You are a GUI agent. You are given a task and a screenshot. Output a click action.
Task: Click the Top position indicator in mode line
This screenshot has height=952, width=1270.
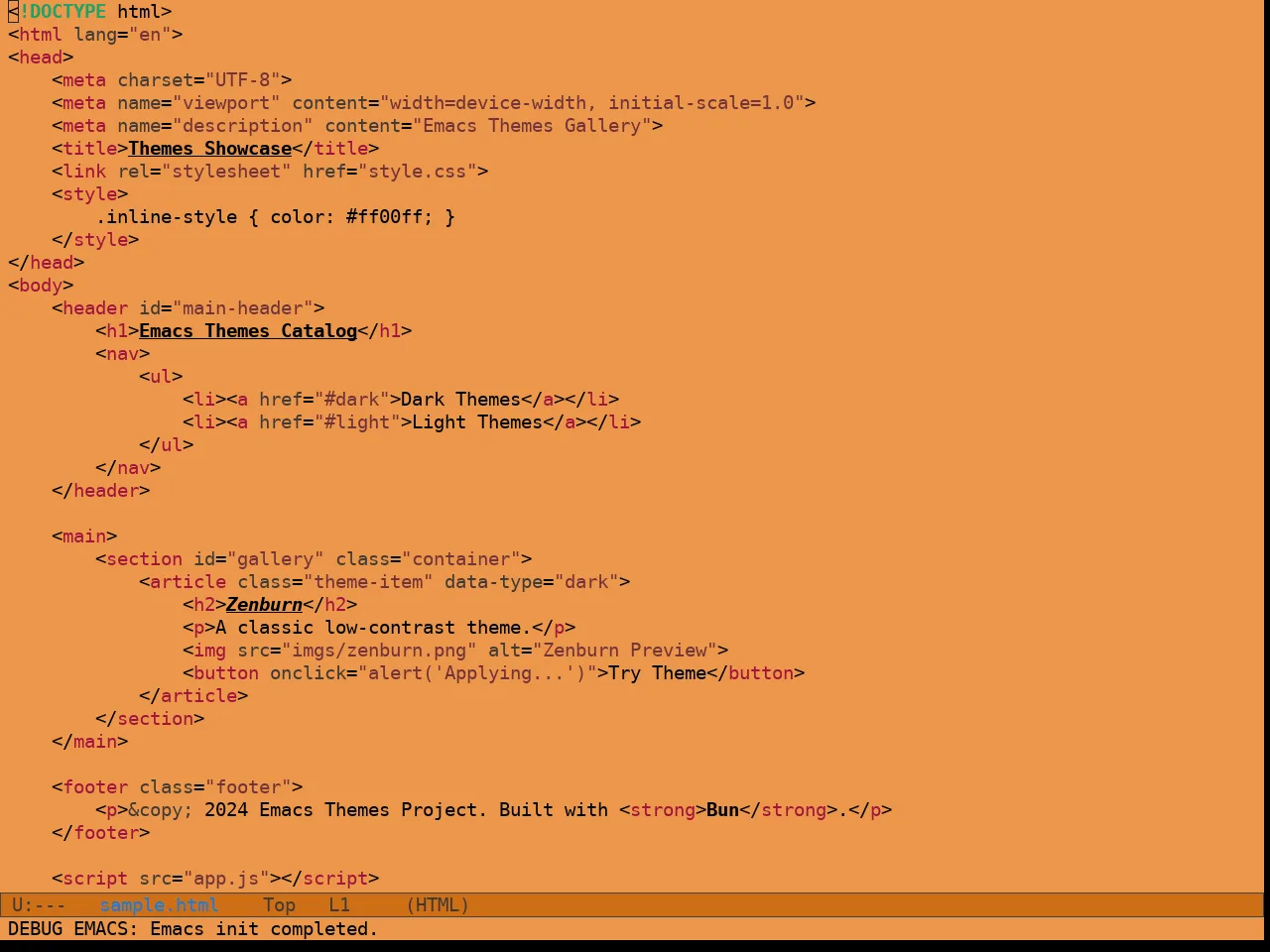[x=279, y=904]
